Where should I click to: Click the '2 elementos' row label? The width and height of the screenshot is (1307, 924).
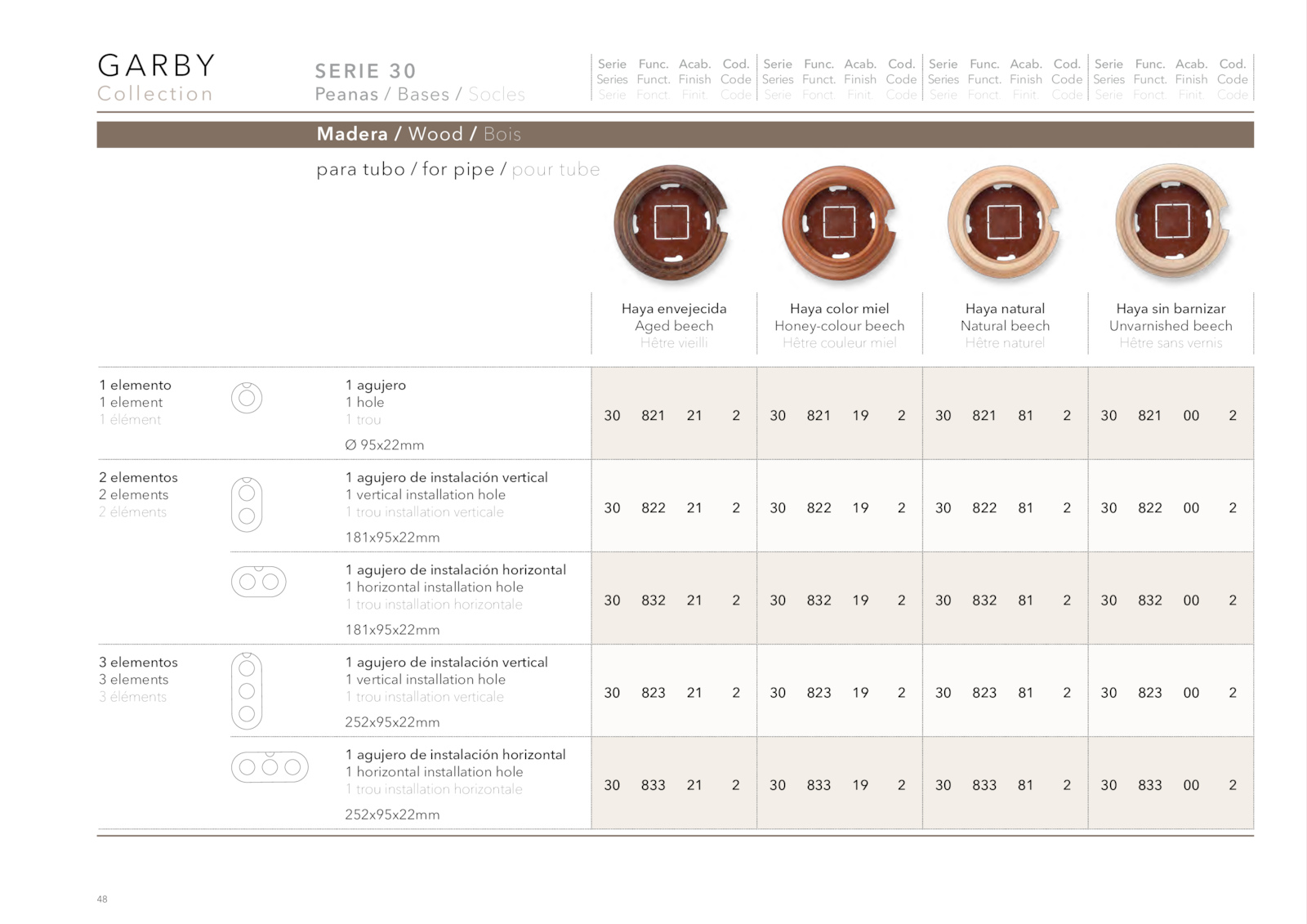(138, 477)
